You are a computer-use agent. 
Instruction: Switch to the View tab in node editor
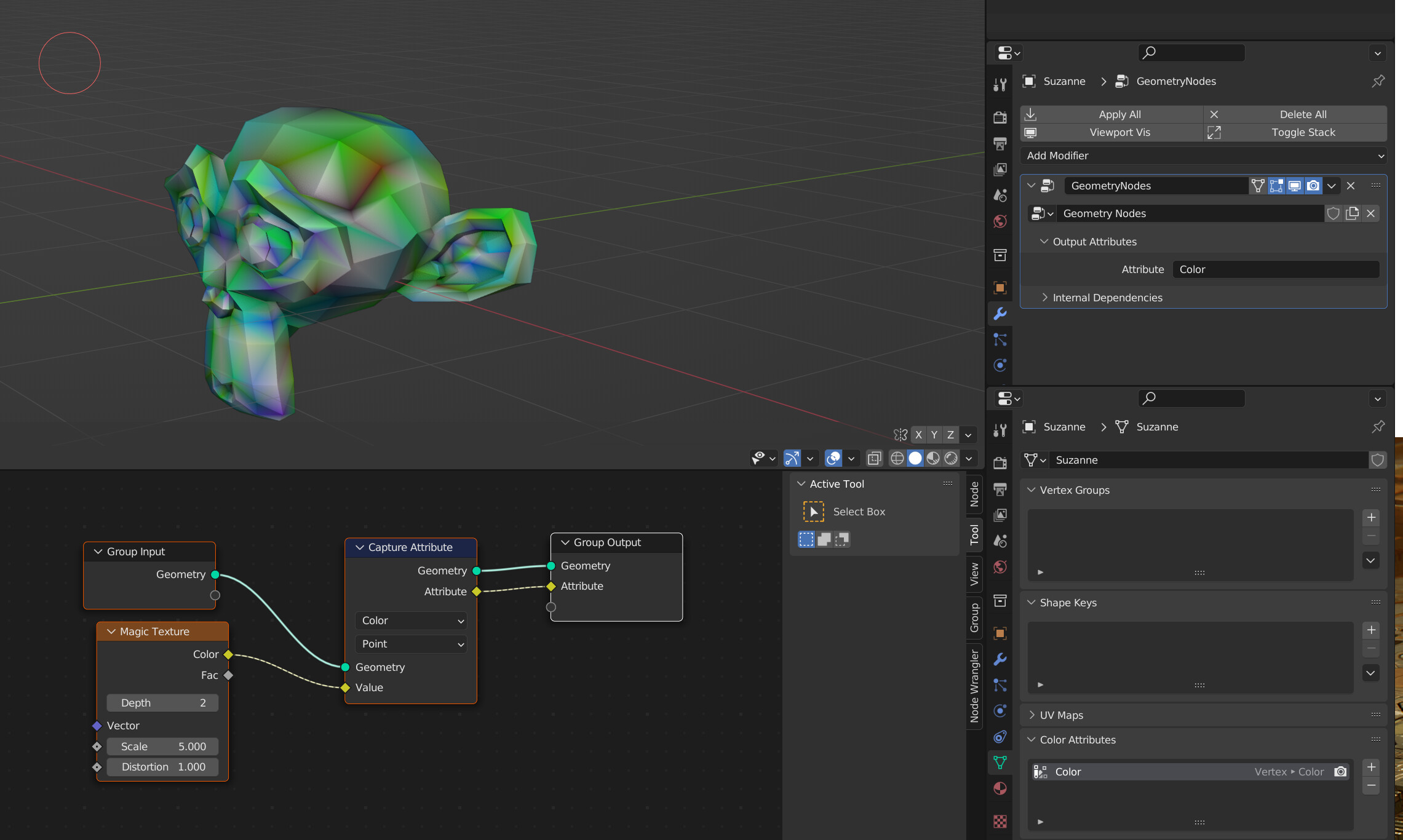(974, 573)
